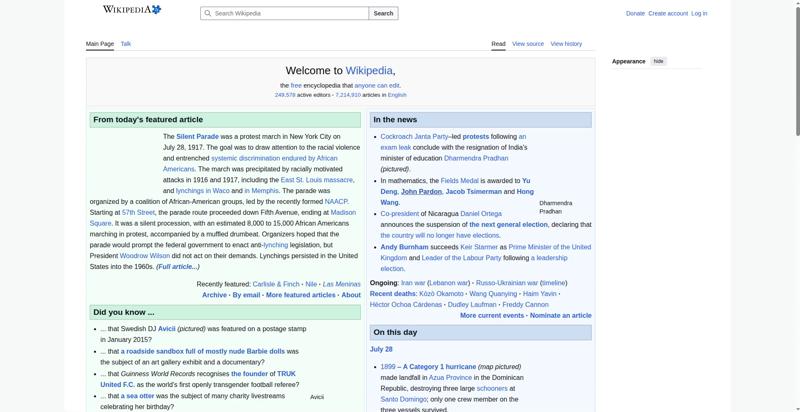Click the Log in link
Viewport: 800px width, 412px height.
(699, 14)
